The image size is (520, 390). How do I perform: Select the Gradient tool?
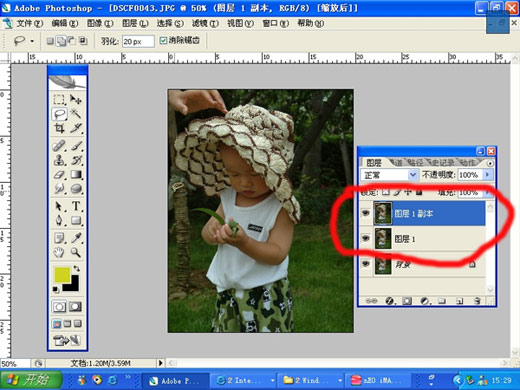click(76, 174)
